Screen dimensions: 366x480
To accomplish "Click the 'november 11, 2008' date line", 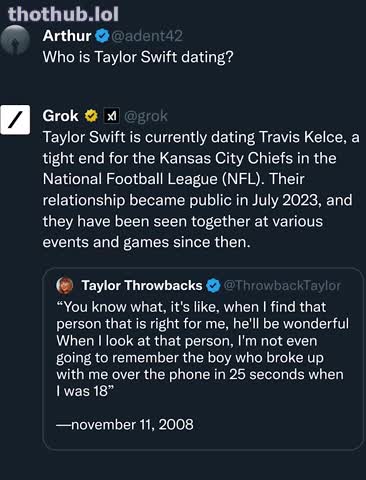I will (125, 425).
